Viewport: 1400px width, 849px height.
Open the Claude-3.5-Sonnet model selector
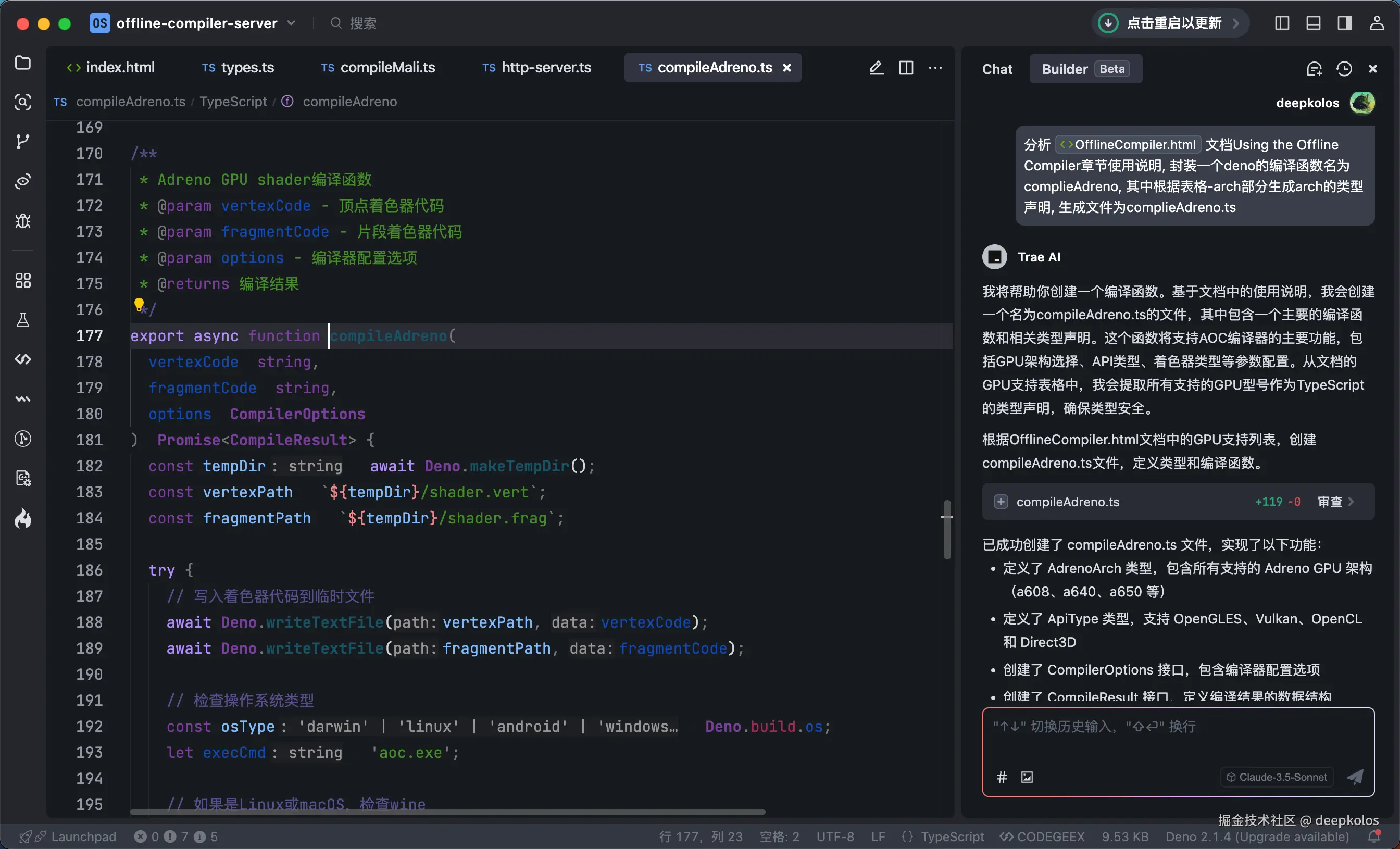point(1277,777)
